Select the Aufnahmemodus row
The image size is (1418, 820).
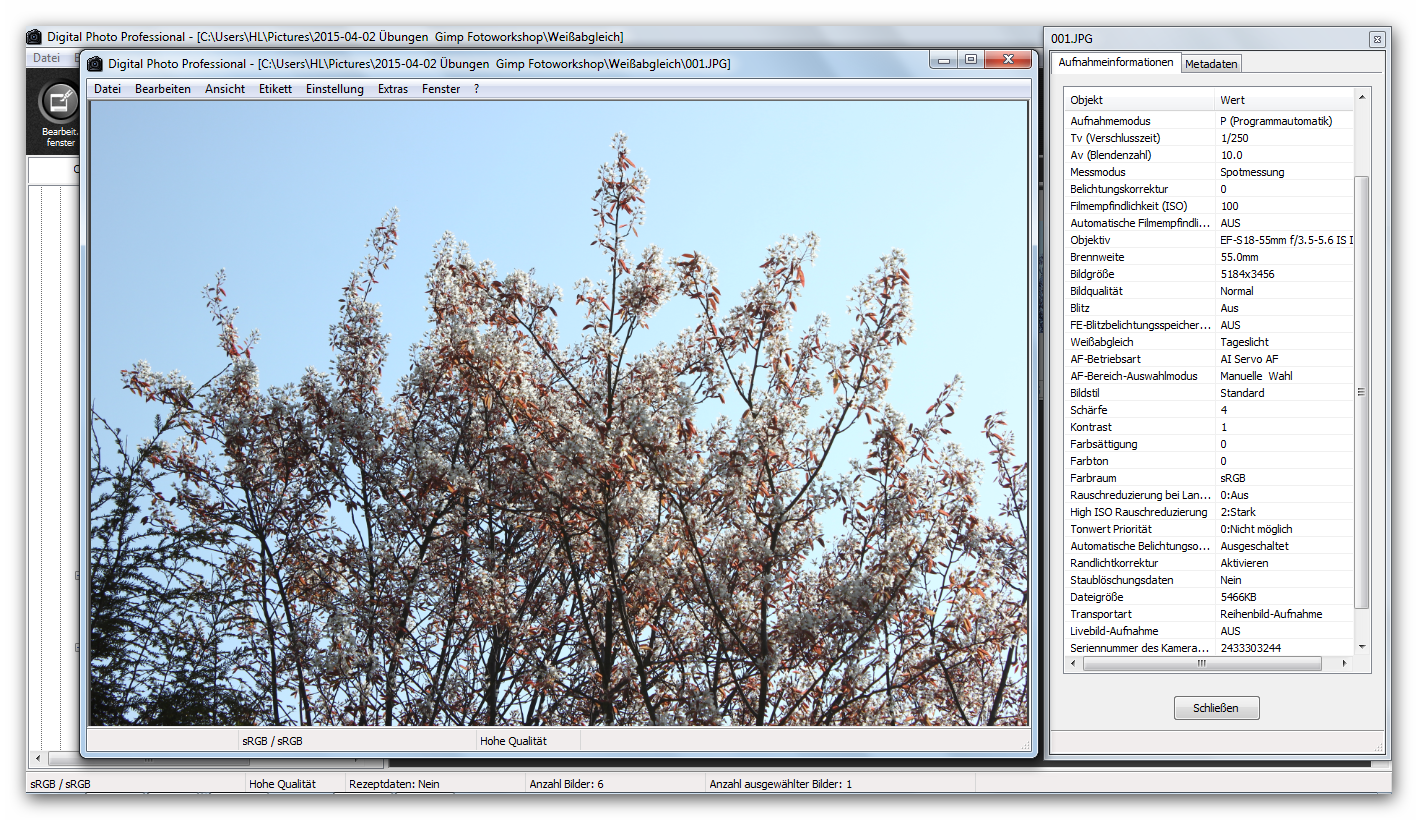(1209, 121)
